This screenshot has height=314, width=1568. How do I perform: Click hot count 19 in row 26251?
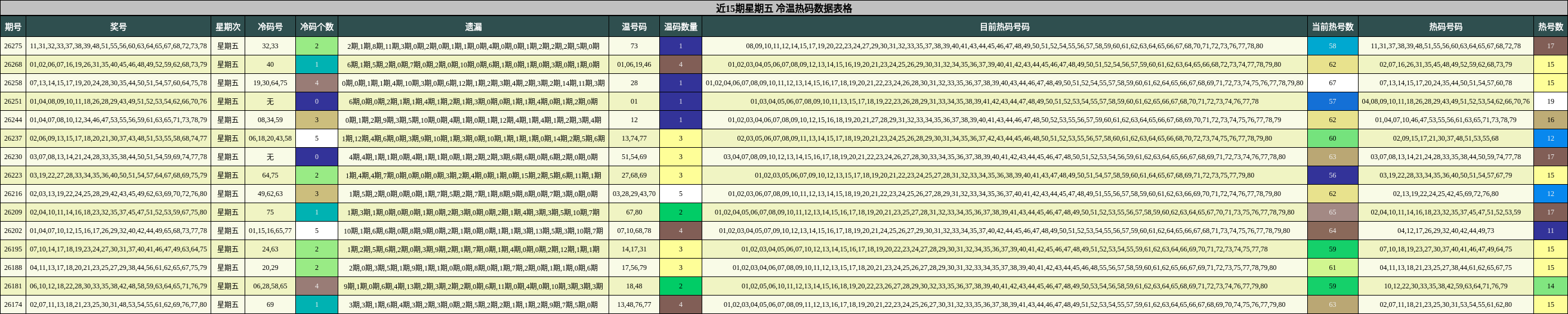pos(1550,101)
